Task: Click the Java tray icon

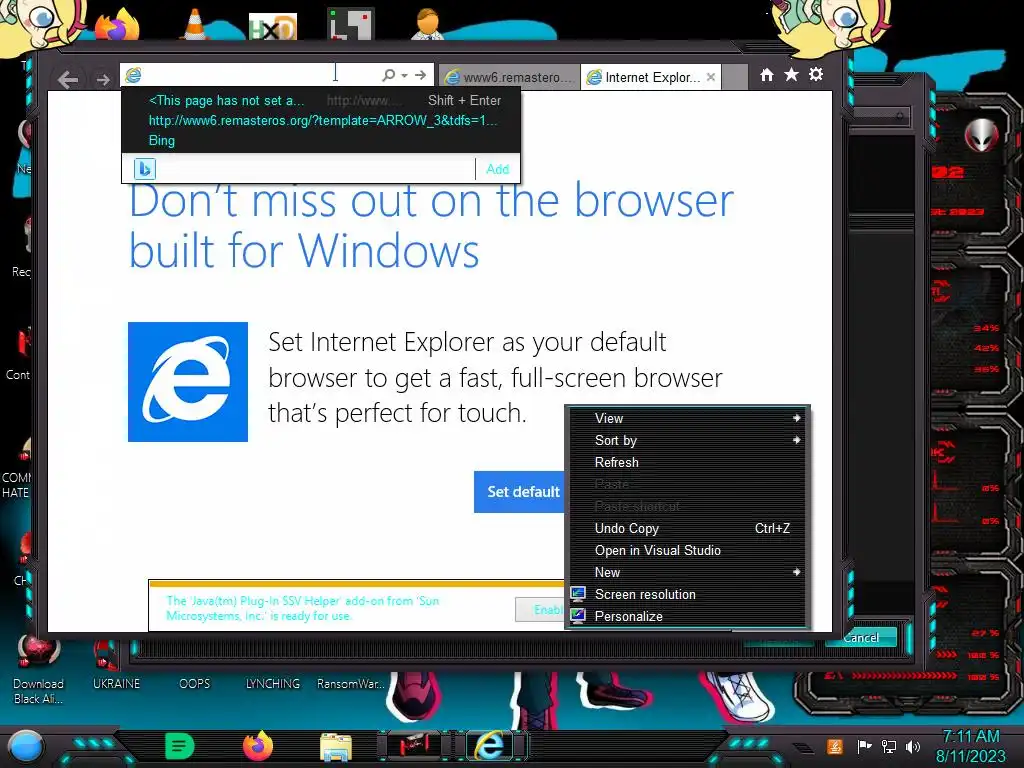Action: [x=835, y=746]
